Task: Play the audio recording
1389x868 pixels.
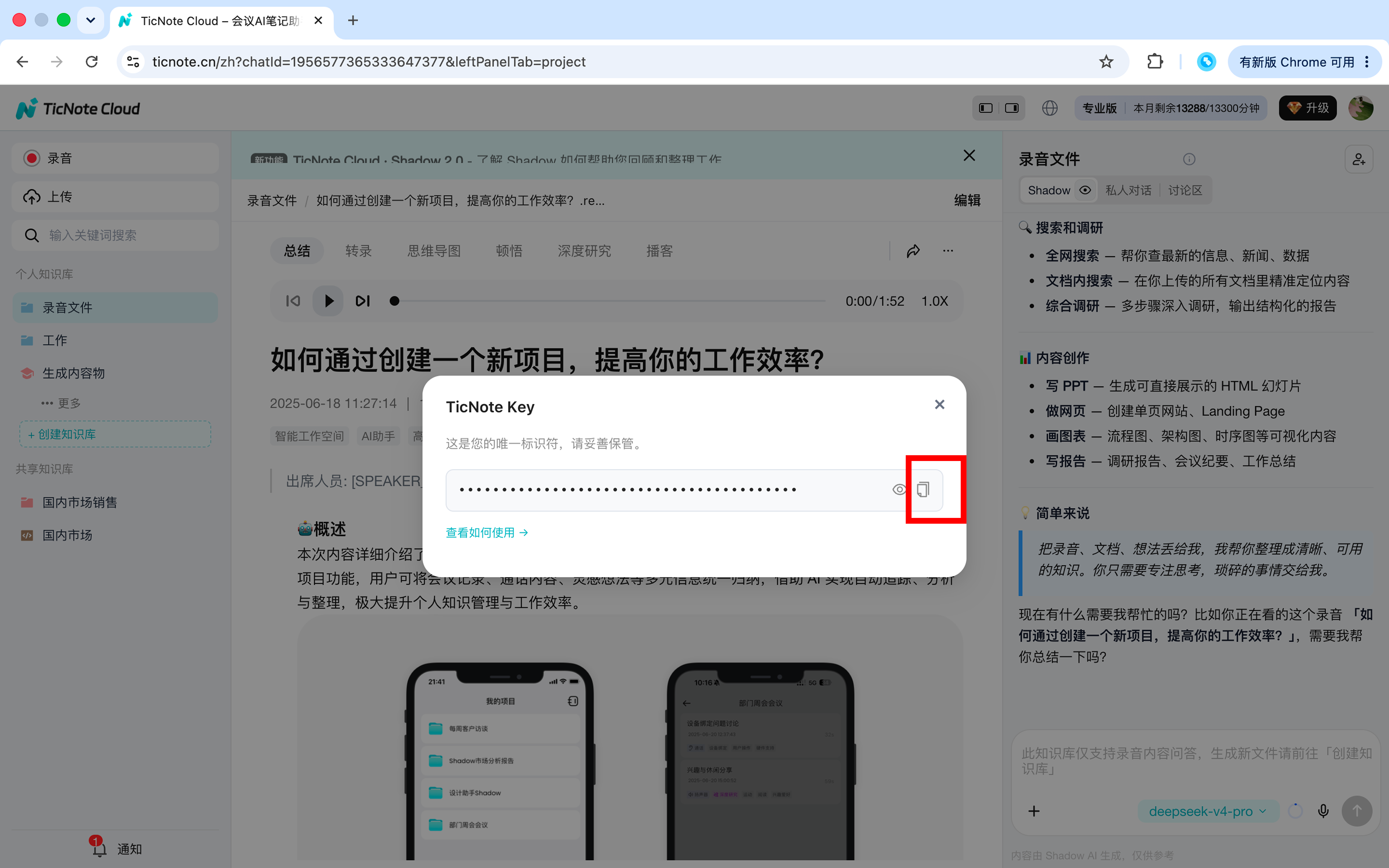Action: [328, 301]
